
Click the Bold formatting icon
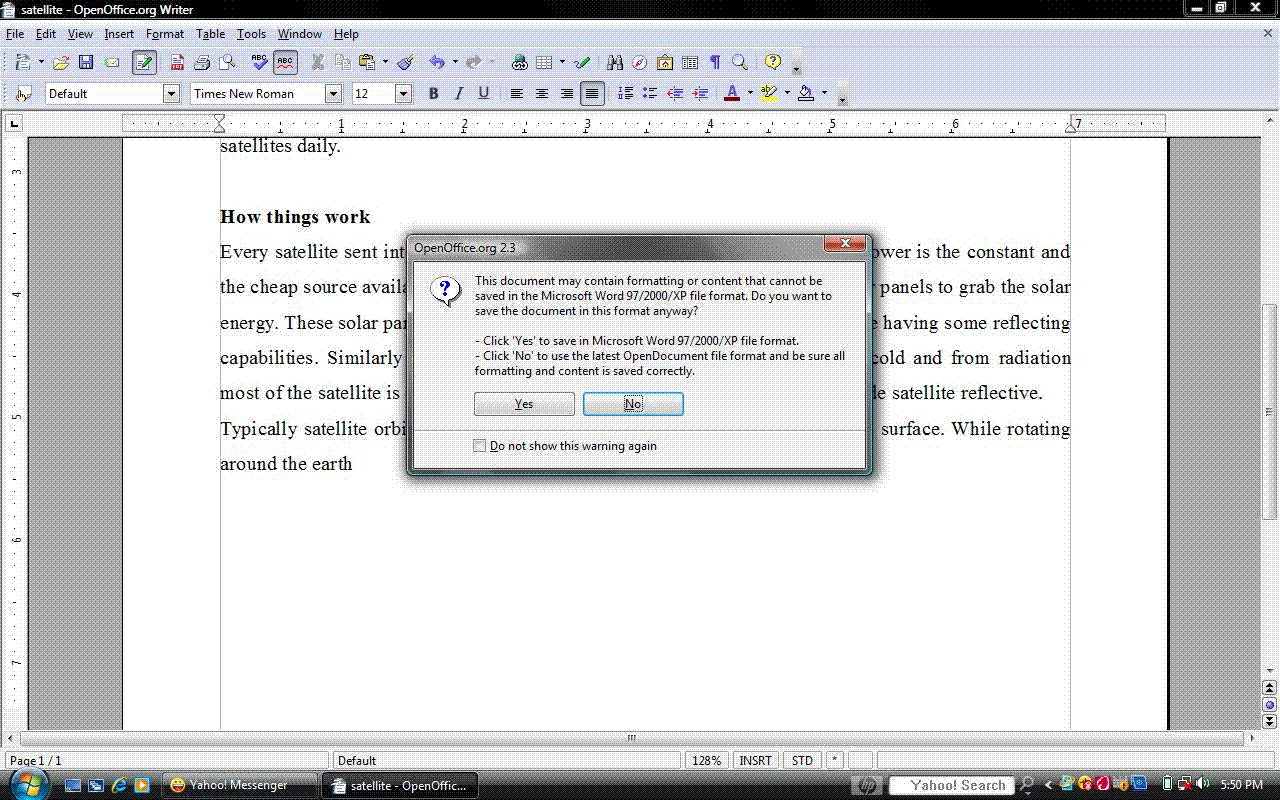[x=433, y=93]
